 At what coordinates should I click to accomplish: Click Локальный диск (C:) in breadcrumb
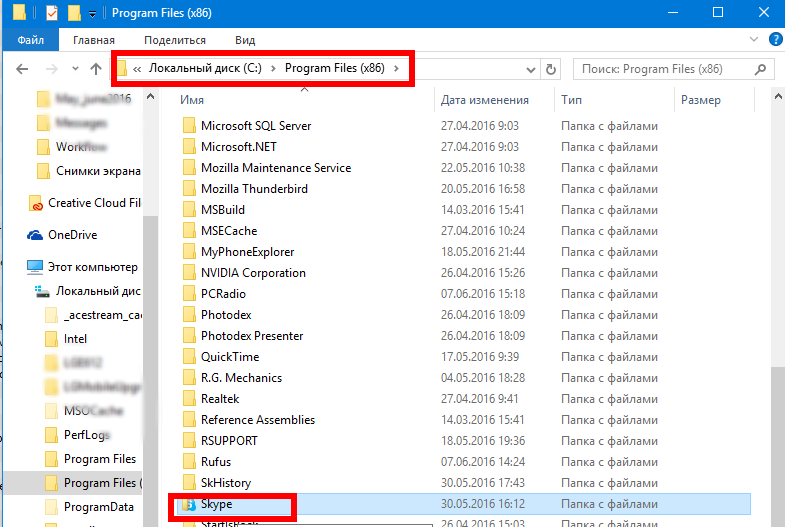click(x=210, y=69)
